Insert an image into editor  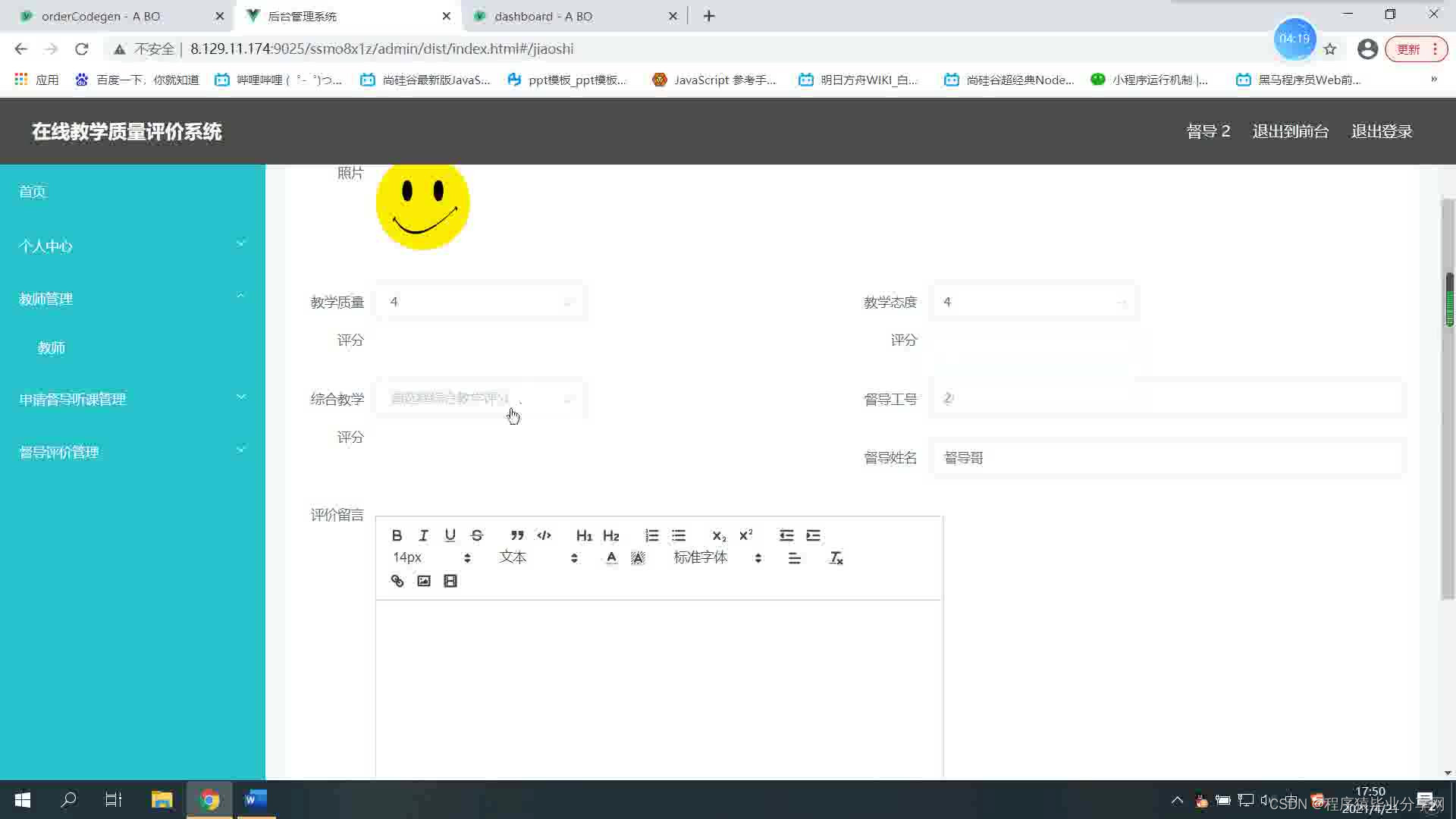[423, 581]
